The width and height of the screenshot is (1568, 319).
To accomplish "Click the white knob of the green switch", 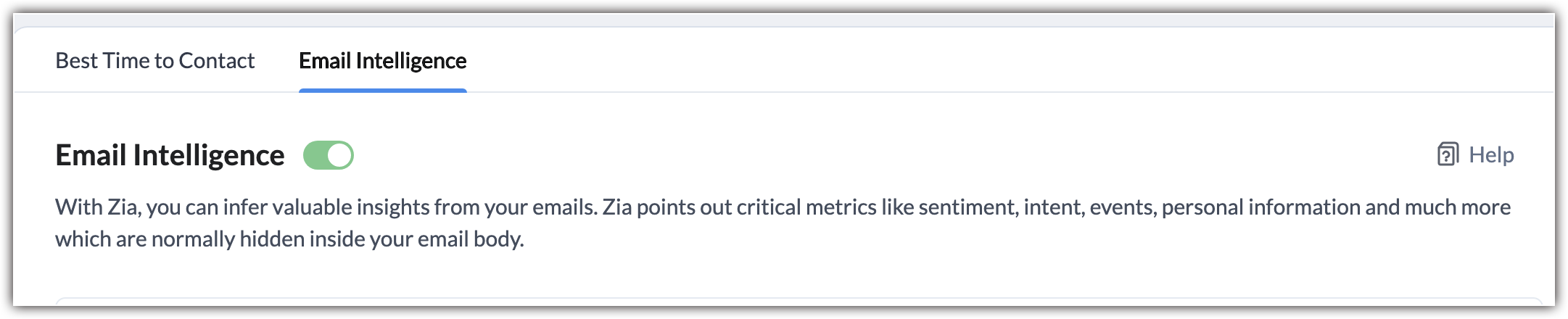I will pos(339,155).
